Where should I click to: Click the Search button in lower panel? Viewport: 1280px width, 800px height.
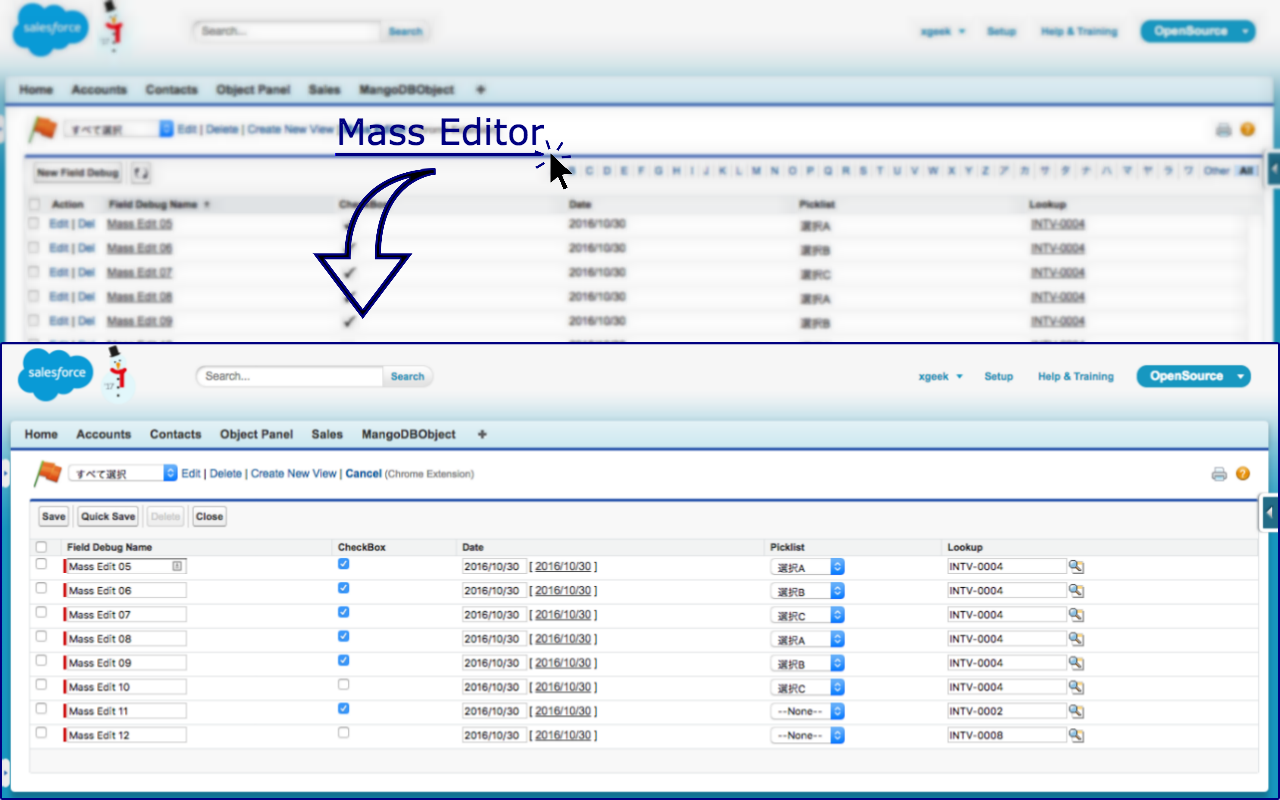pos(407,377)
